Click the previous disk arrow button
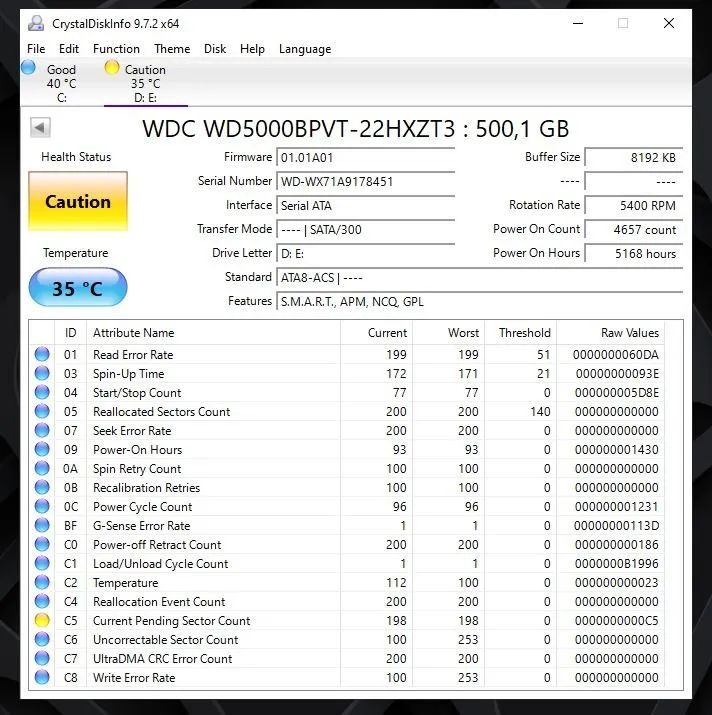 (x=40, y=127)
